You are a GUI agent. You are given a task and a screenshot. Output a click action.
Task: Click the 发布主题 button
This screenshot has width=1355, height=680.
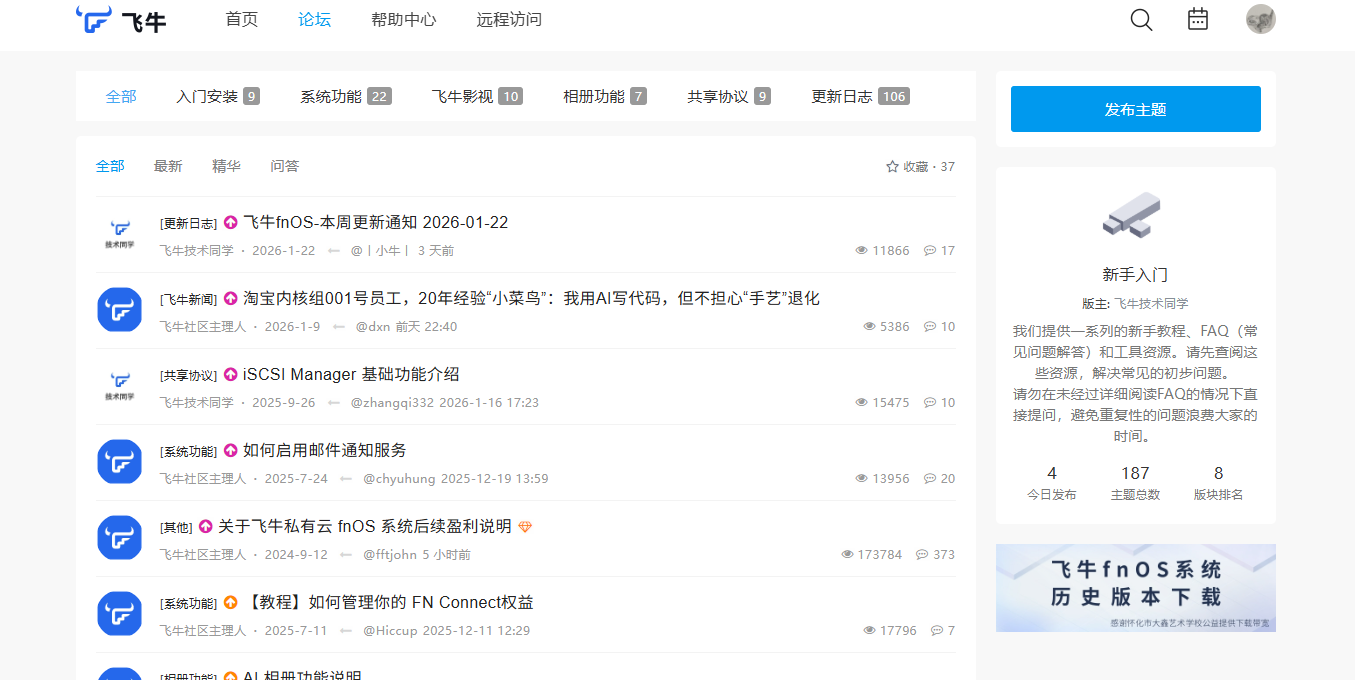1135,108
